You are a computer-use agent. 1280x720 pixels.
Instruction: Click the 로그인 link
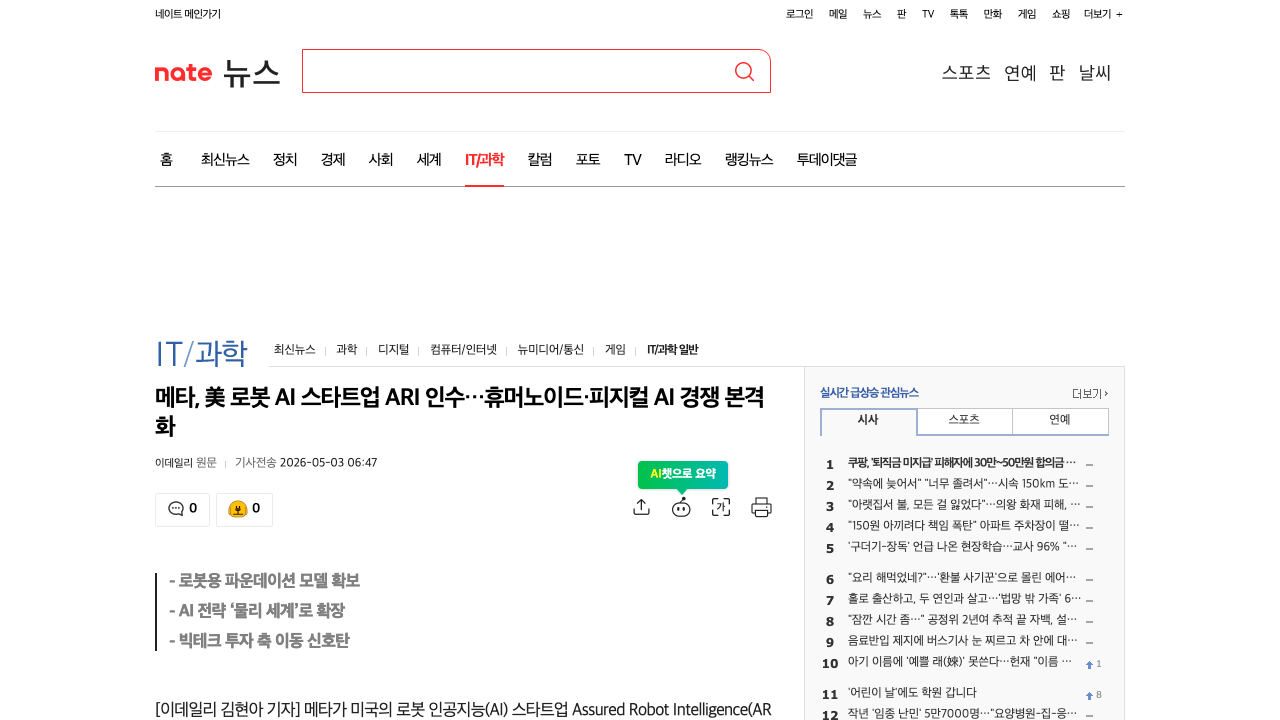pyautogui.click(x=799, y=14)
